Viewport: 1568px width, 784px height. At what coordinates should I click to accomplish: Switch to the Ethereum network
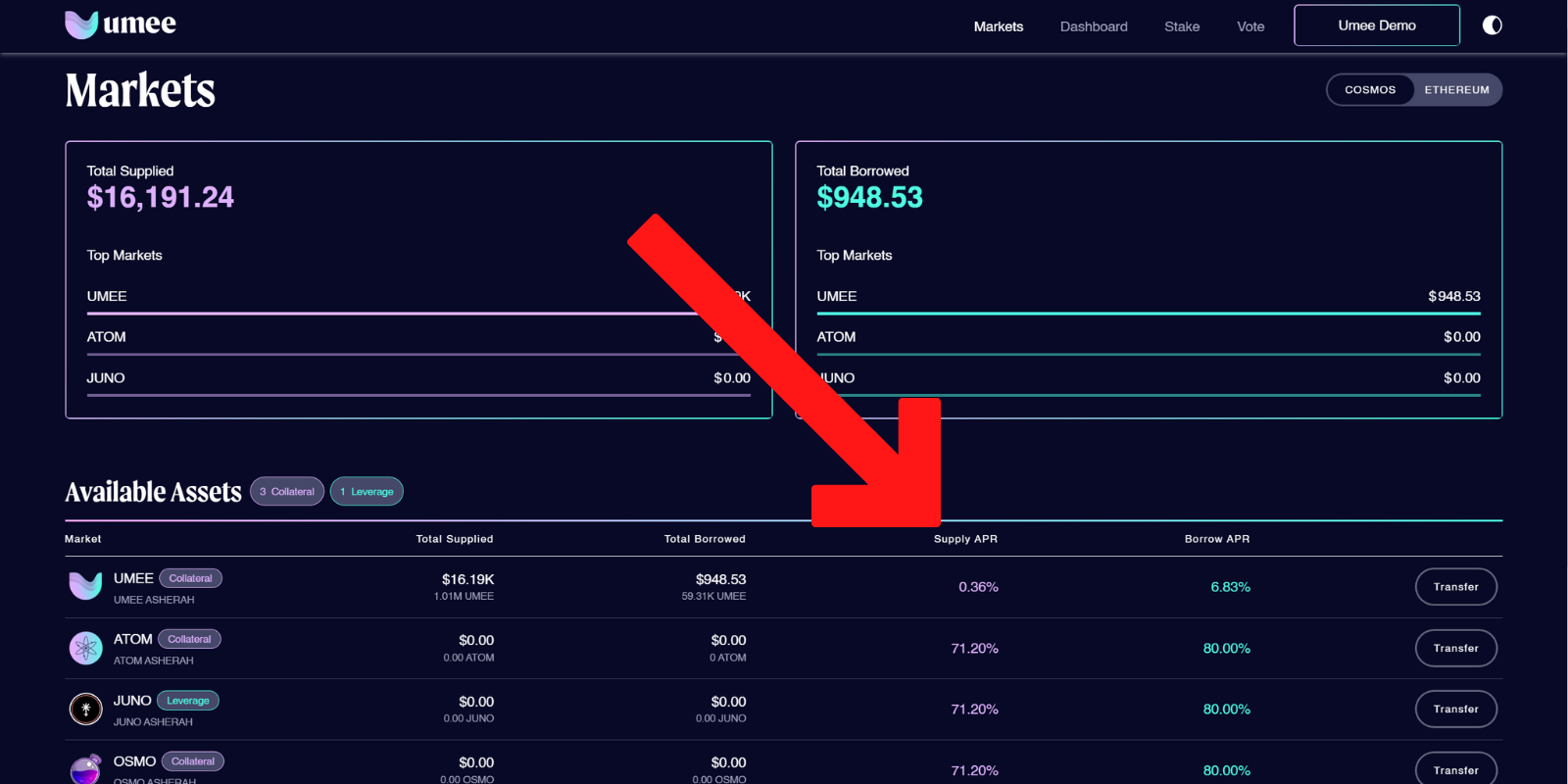click(1456, 90)
